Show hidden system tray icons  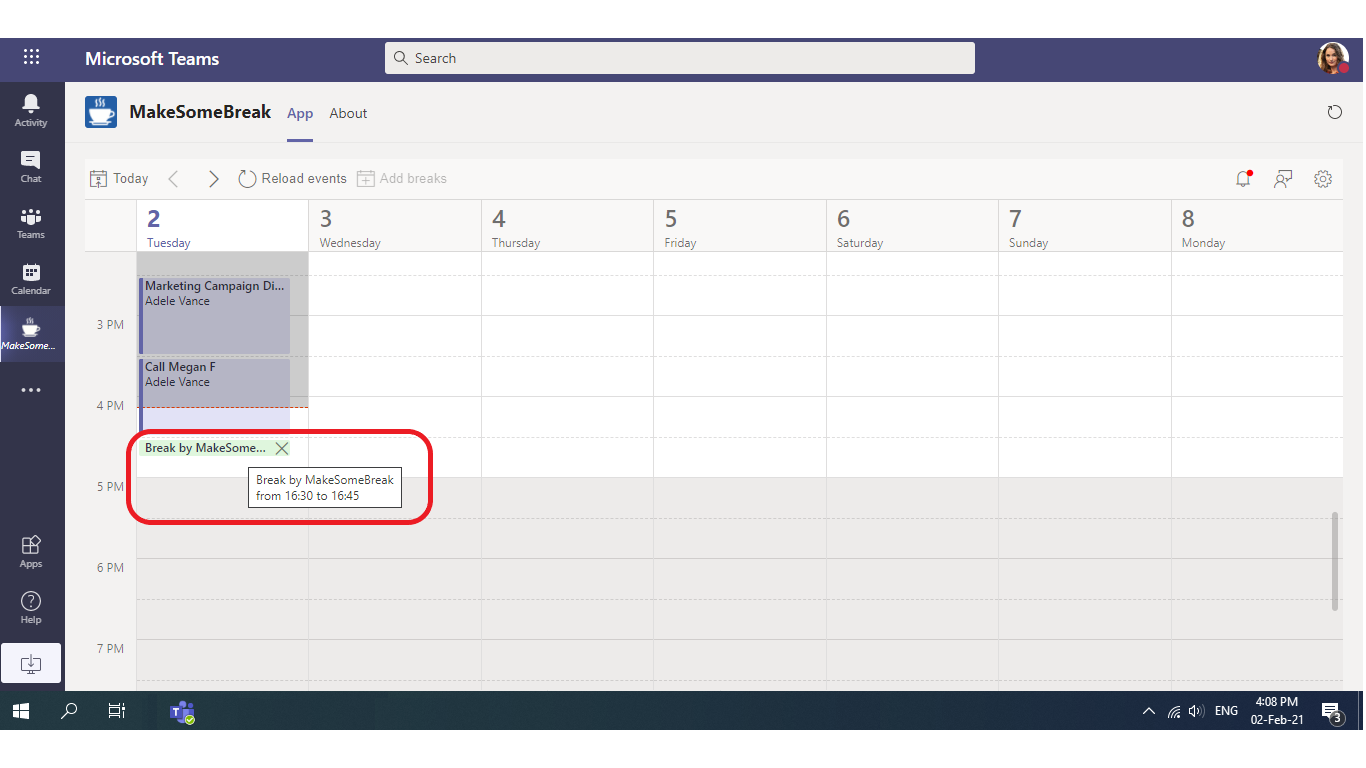1149,711
